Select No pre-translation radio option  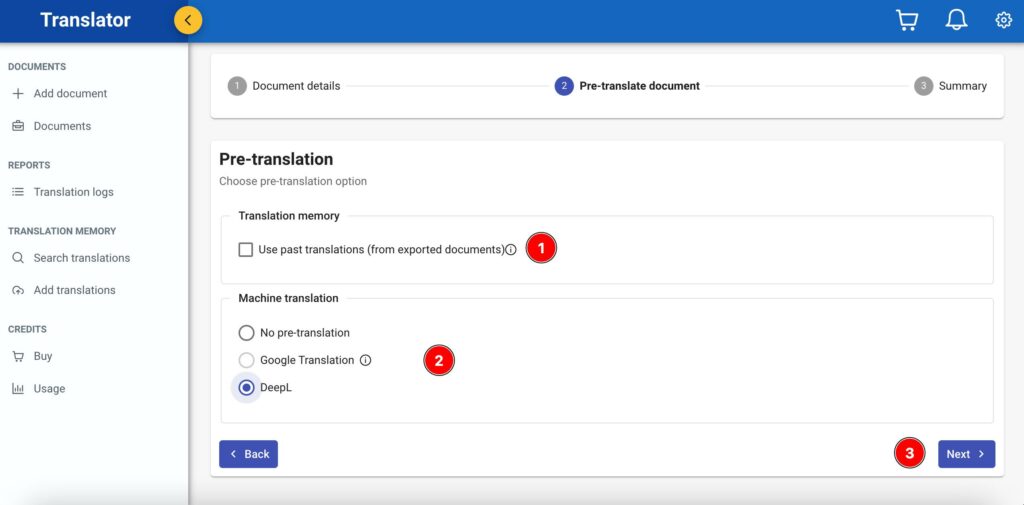pyautogui.click(x=246, y=333)
